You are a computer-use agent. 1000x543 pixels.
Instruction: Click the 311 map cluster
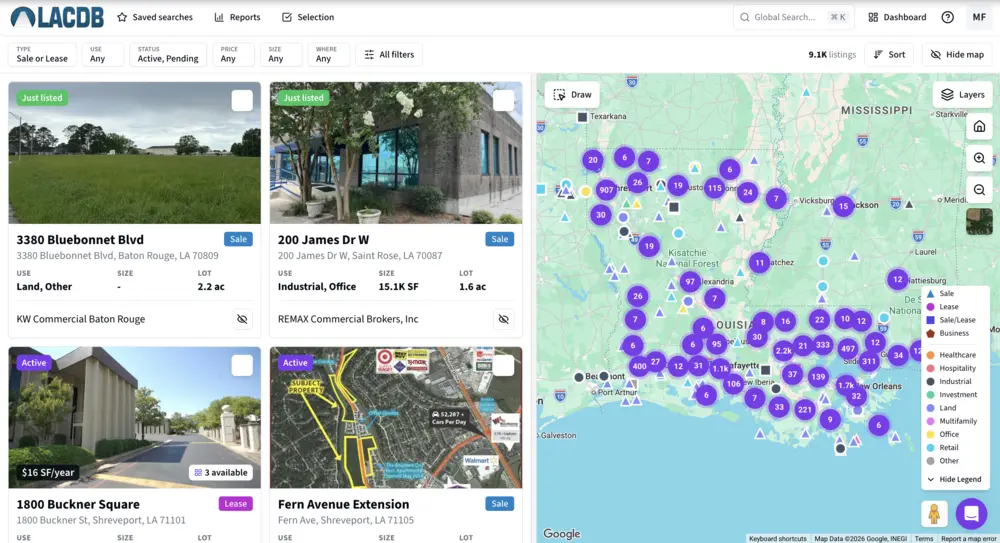869,361
